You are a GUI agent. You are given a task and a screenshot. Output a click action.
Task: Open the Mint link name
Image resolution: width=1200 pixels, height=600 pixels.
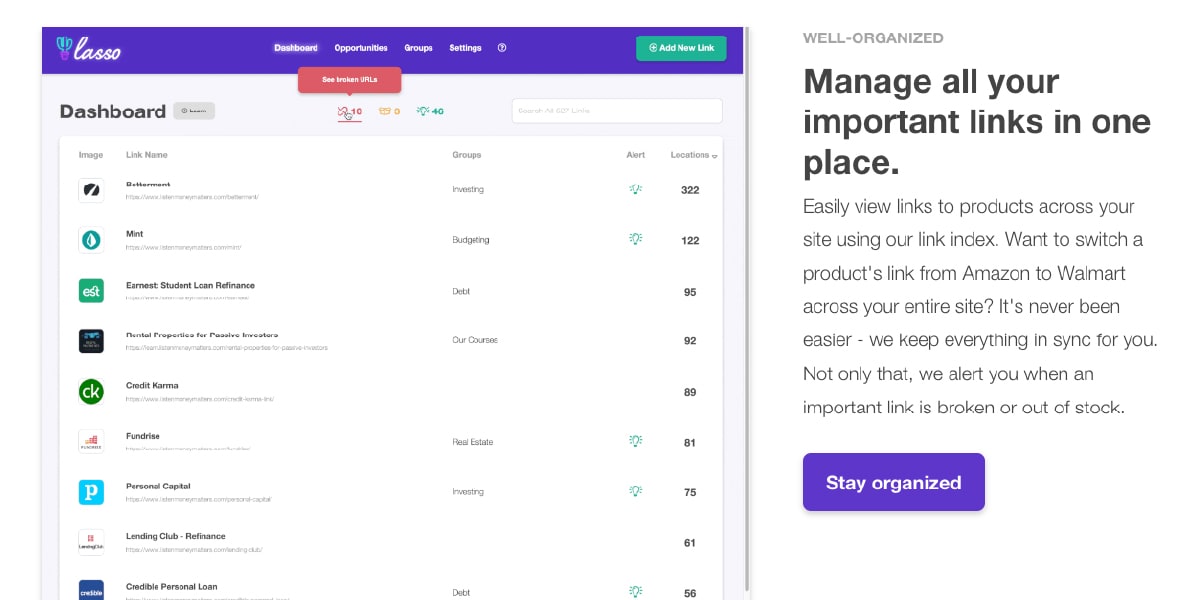point(134,234)
